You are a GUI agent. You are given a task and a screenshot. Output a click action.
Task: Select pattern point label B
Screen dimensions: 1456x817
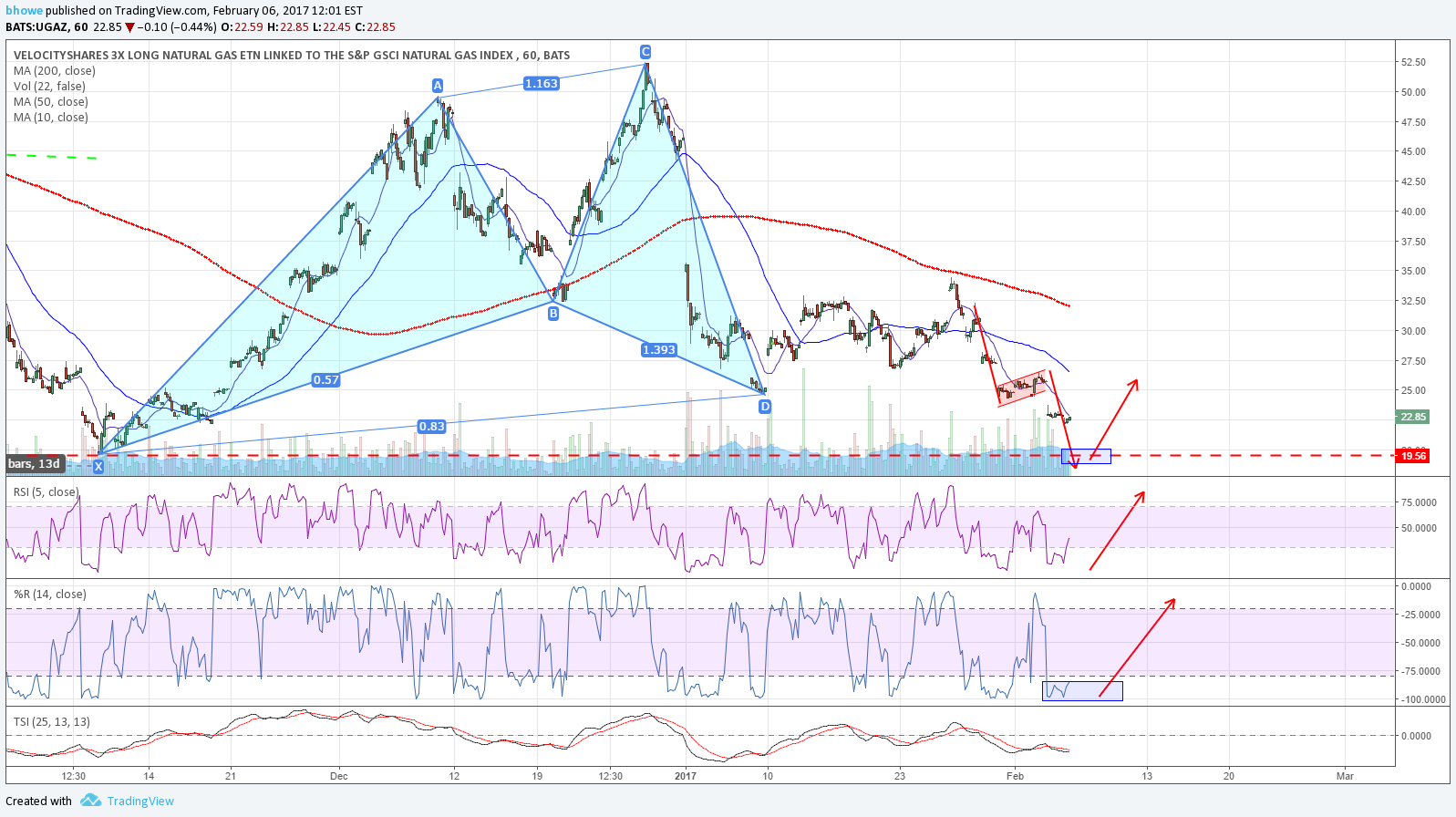coord(553,314)
